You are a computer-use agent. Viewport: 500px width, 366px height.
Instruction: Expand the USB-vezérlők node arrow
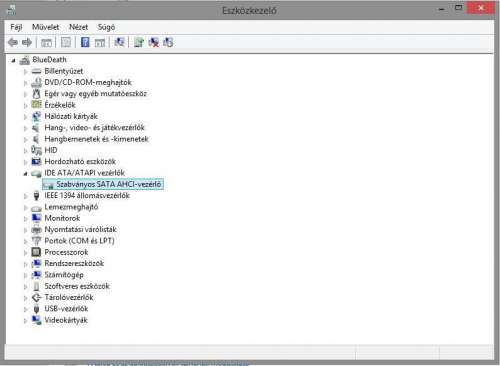[x=25, y=310]
